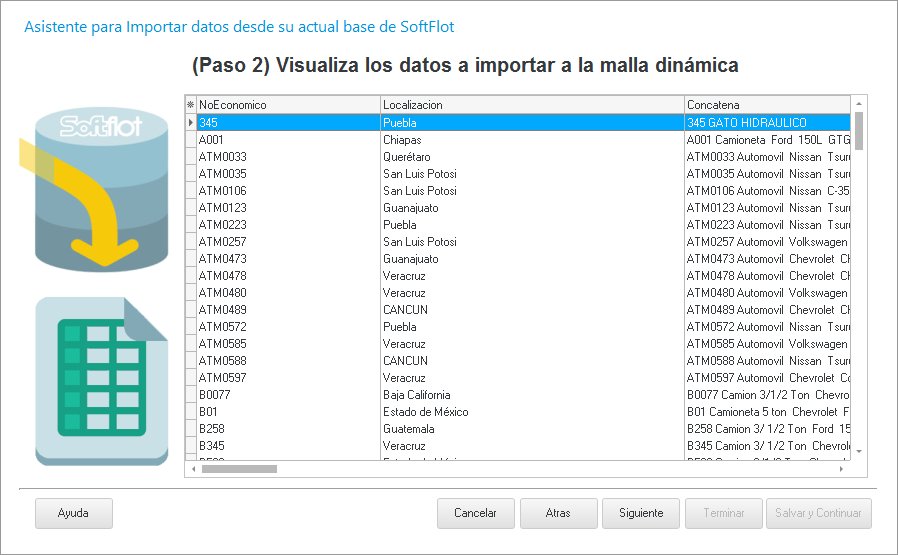This screenshot has height=555, width=898.
Task: Click the Guatemala cell in row B258
Action: pos(531,428)
